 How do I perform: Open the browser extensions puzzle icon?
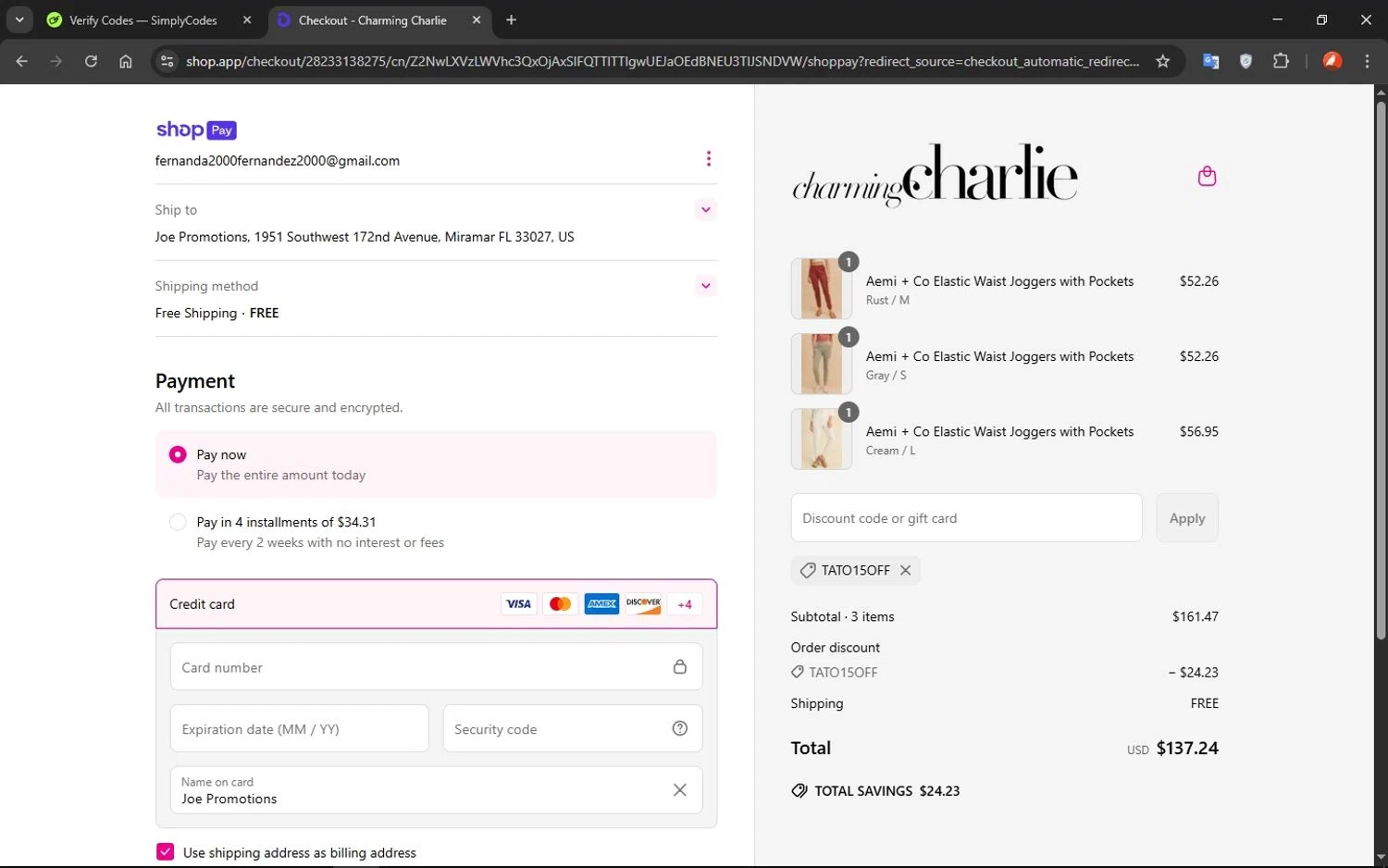pos(1281,61)
